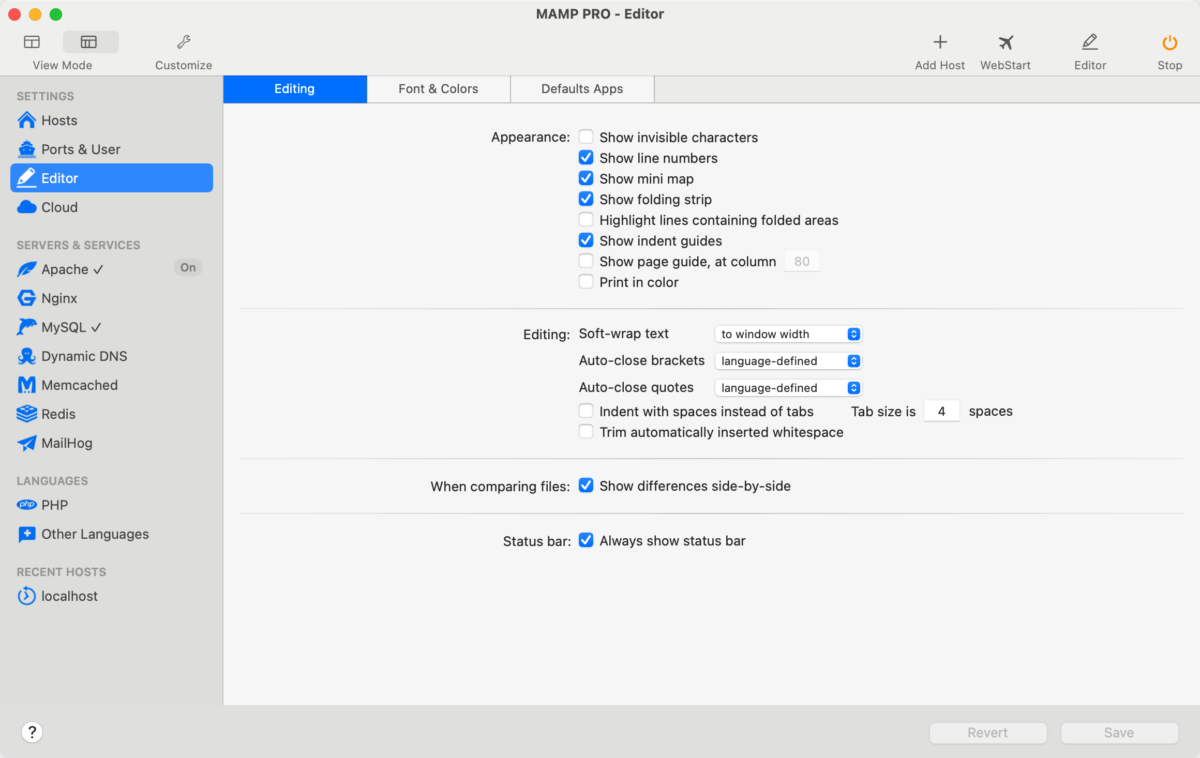Click the Editor sidebar pencil icon
Screen dimensions: 1200x758
[27, 178]
